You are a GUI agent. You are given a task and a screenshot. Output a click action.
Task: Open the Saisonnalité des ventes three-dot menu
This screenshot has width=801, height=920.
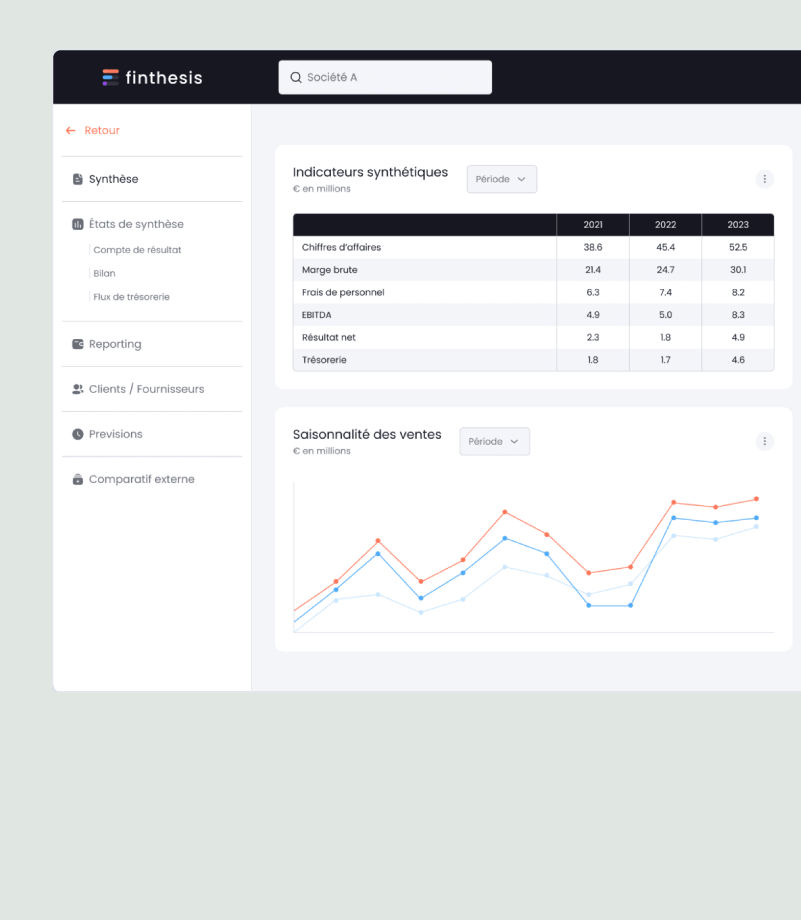tap(765, 441)
